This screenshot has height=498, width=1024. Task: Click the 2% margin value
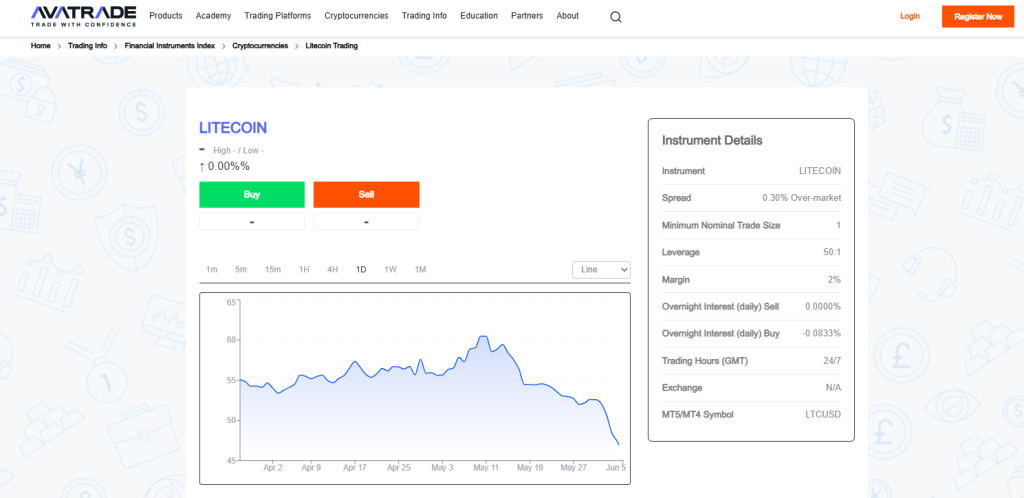tap(835, 279)
